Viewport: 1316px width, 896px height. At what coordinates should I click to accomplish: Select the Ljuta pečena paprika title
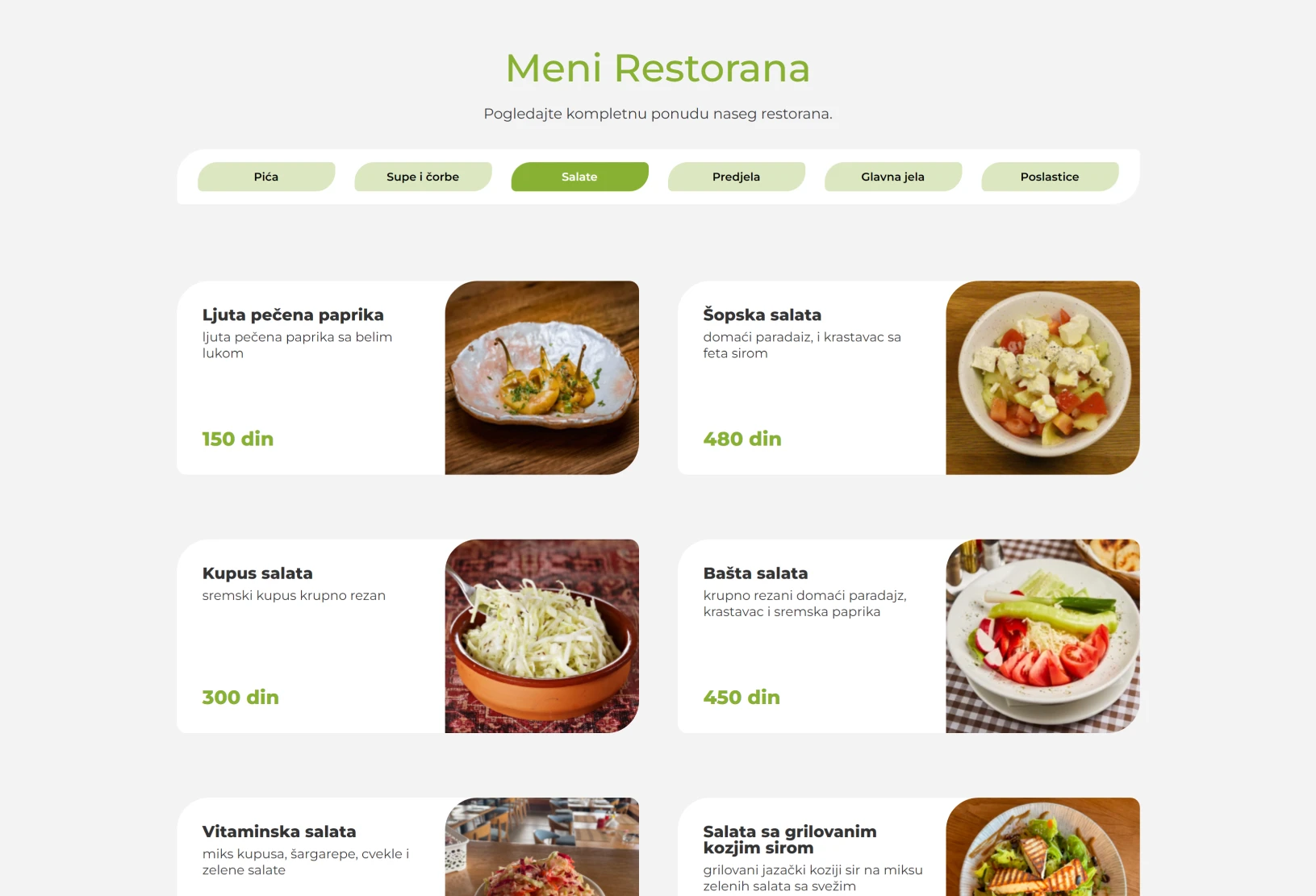pos(293,315)
